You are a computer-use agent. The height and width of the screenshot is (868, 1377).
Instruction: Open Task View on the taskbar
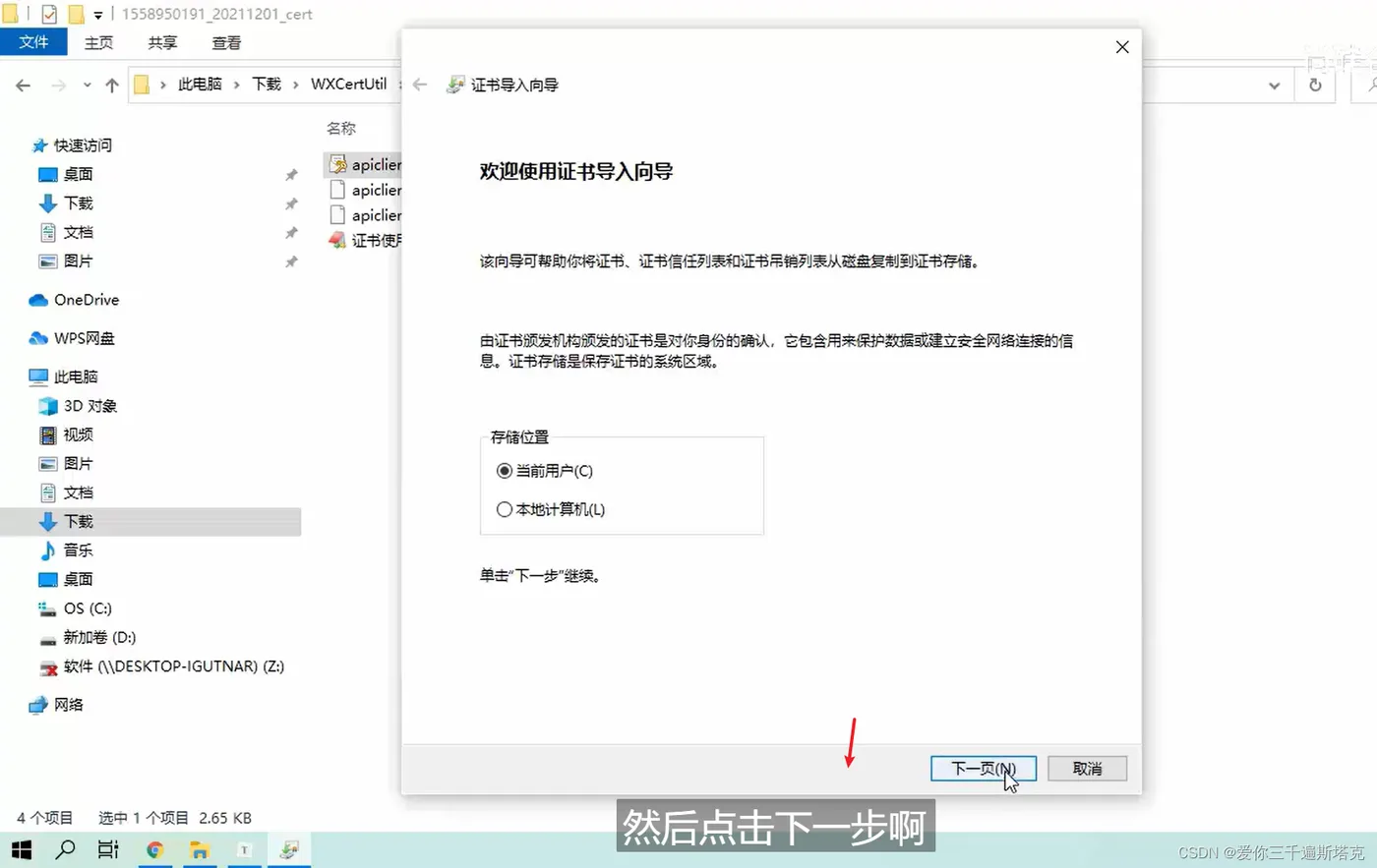point(108,850)
